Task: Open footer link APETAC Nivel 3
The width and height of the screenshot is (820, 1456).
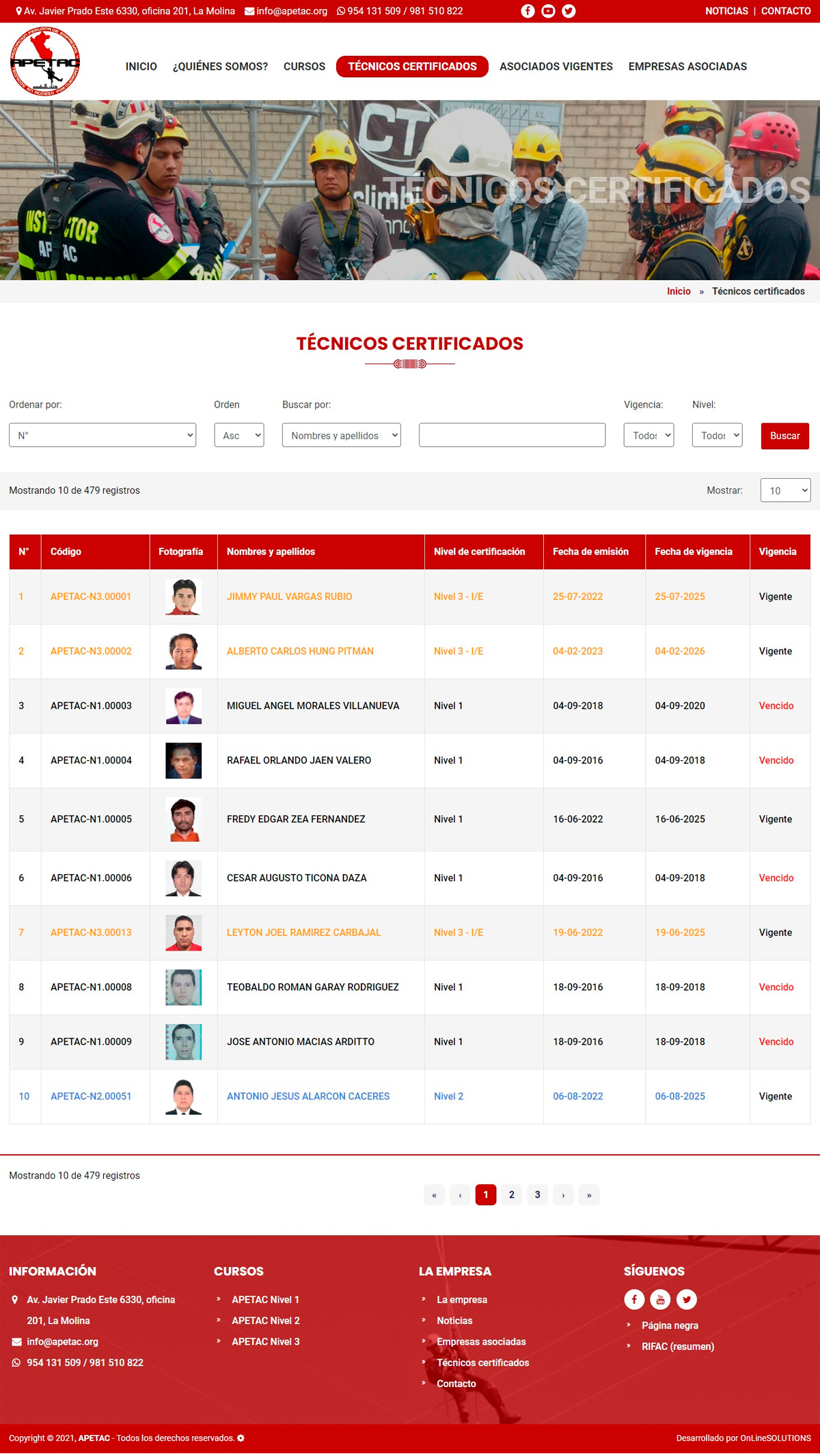Action: (x=266, y=1341)
